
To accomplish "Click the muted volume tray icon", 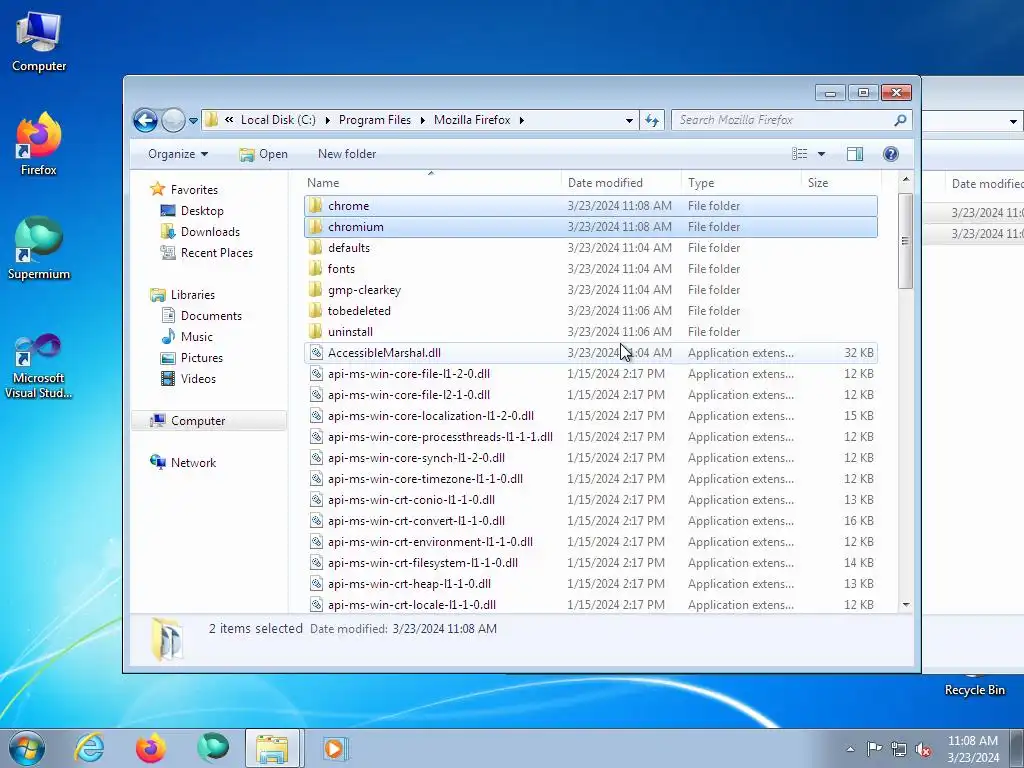I will [923, 749].
